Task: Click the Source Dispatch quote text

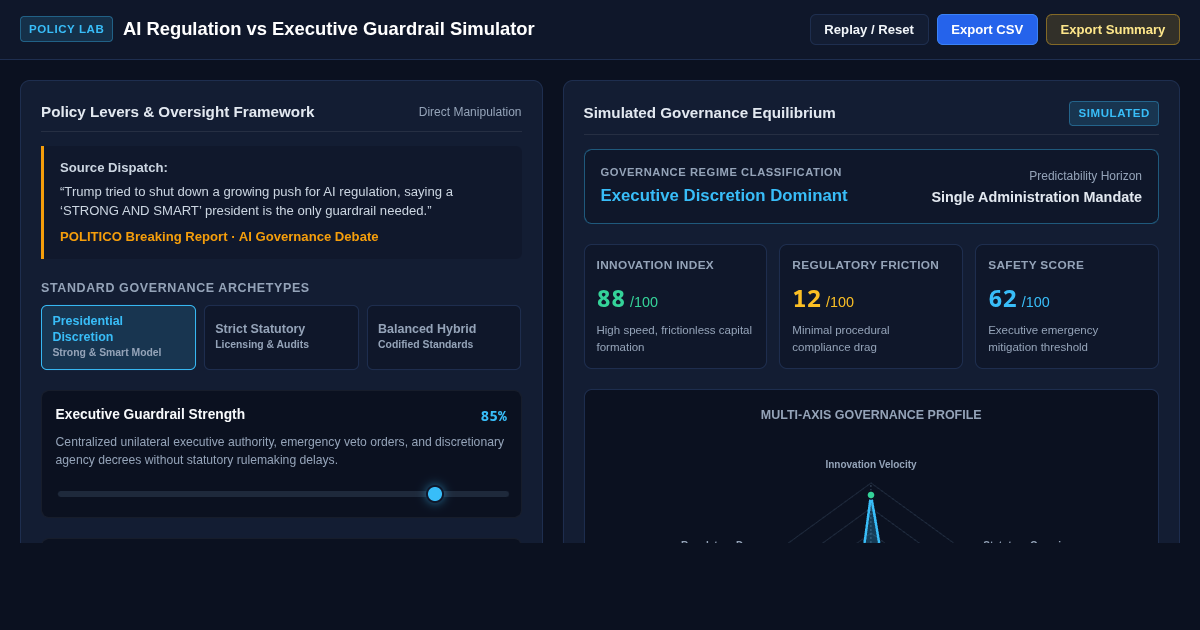Action: point(256,201)
